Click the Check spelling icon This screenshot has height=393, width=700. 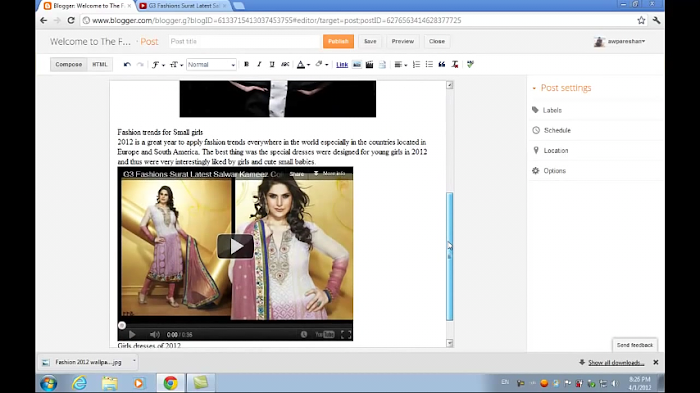pos(470,64)
